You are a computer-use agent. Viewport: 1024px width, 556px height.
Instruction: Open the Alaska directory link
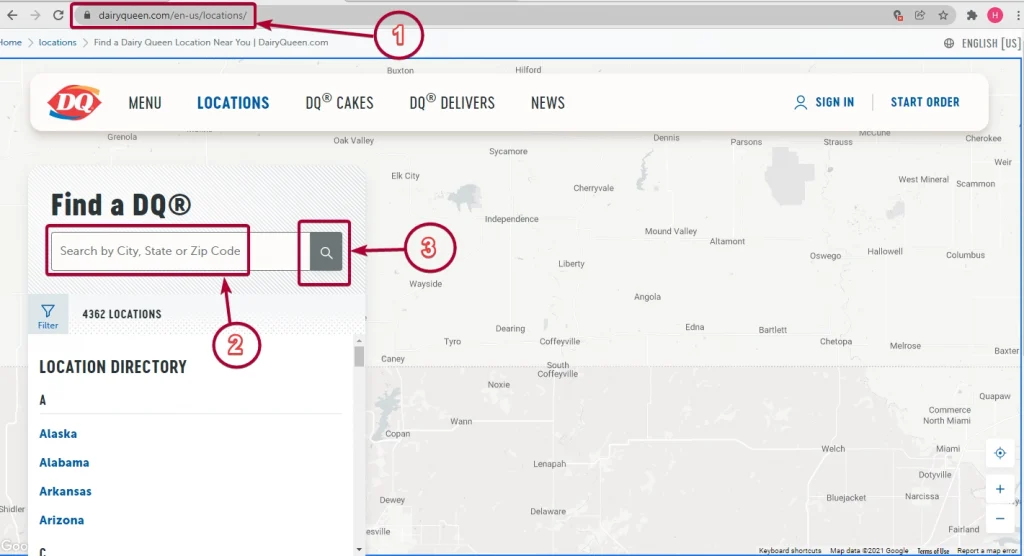(58, 434)
